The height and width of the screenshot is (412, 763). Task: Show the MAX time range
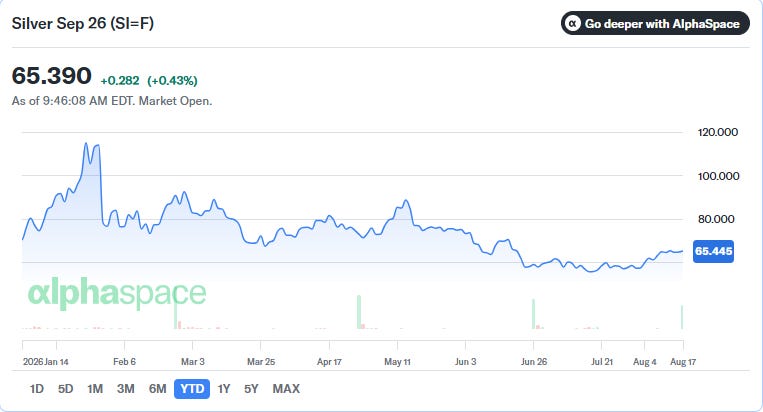click(x=286, y=389)
